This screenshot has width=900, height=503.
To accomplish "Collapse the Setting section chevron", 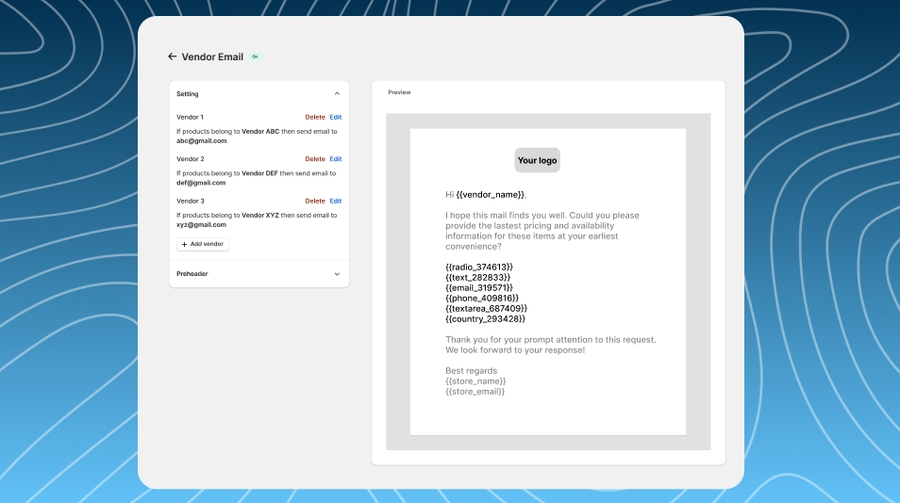I will tap(337, 94).
